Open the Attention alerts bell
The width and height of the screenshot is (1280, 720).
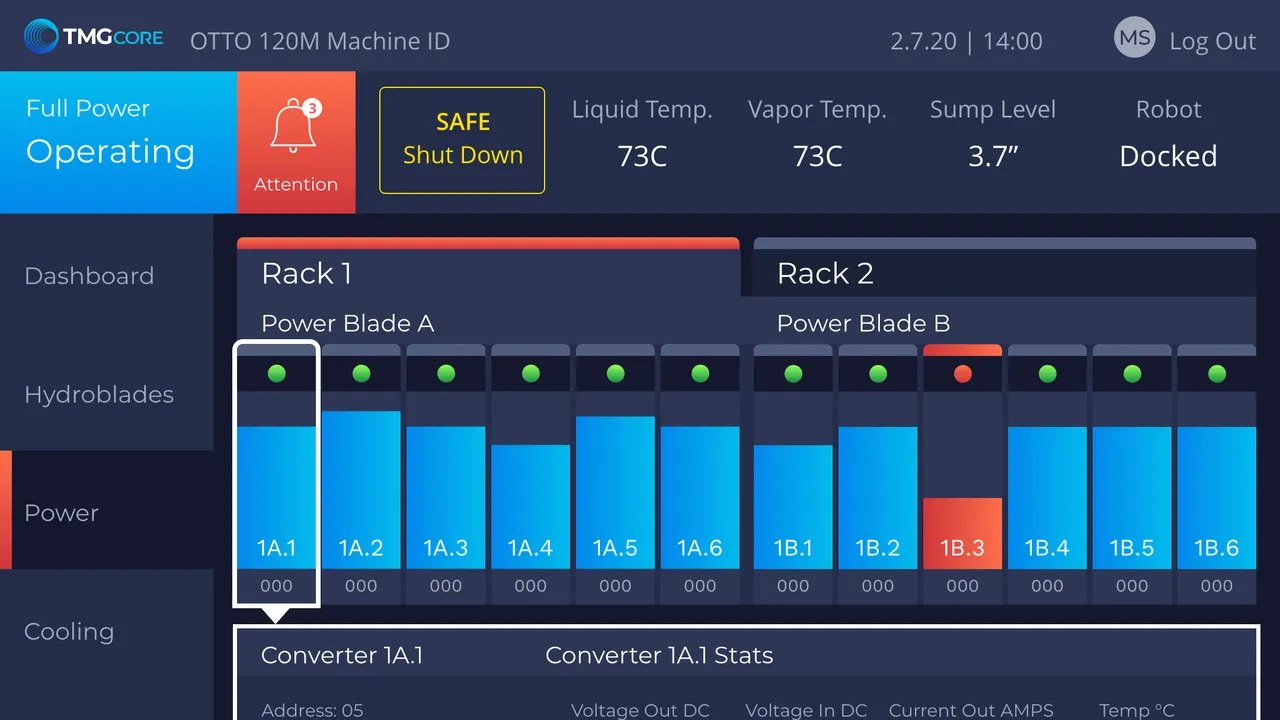coord(296,142)
